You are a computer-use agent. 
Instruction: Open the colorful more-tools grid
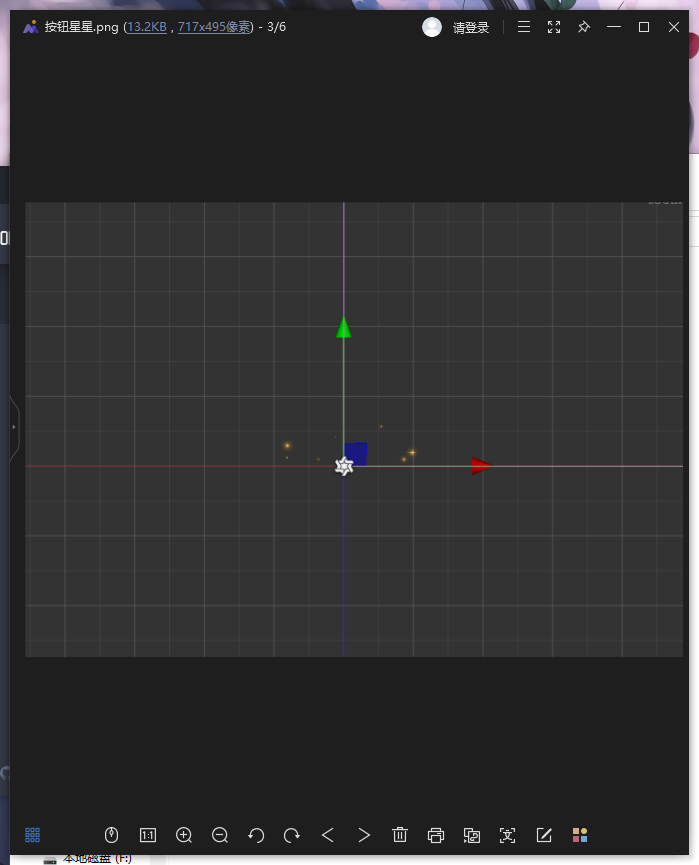pyautogui.click(x=580, y=835)
